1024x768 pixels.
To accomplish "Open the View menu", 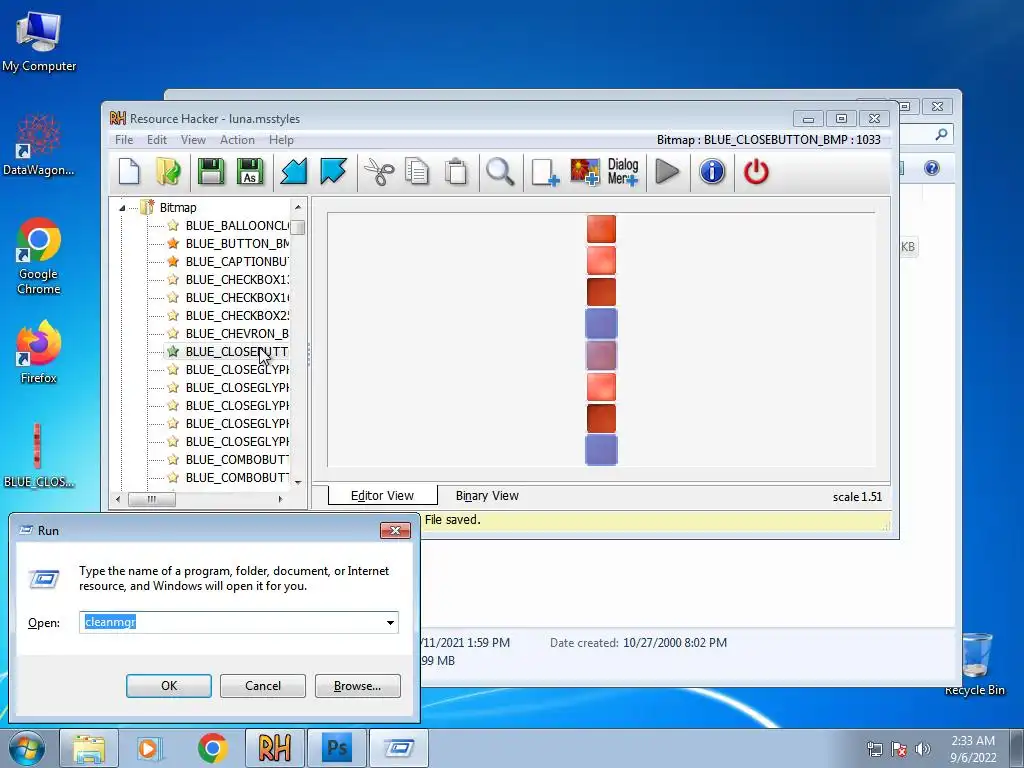I will coord(193,140).
